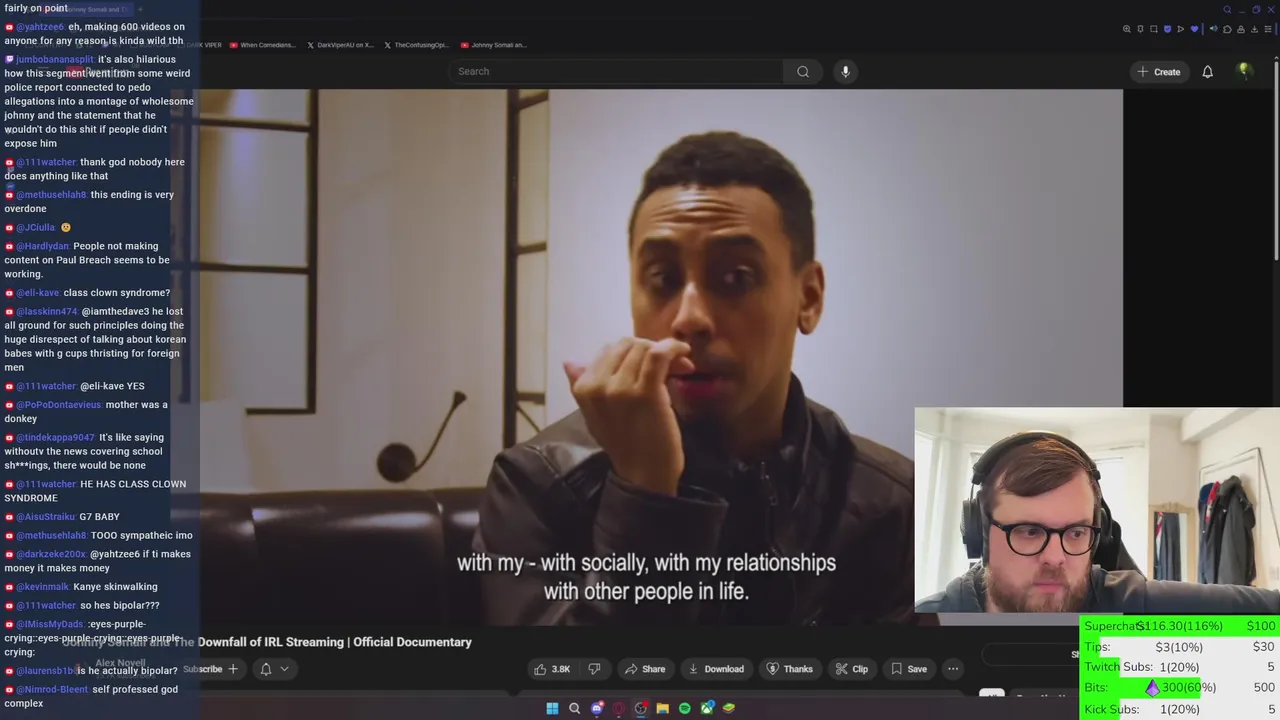The image size is (1280, 720).
Task: Click the browser send/play arrow icon
Action: tap(1181, 29)
